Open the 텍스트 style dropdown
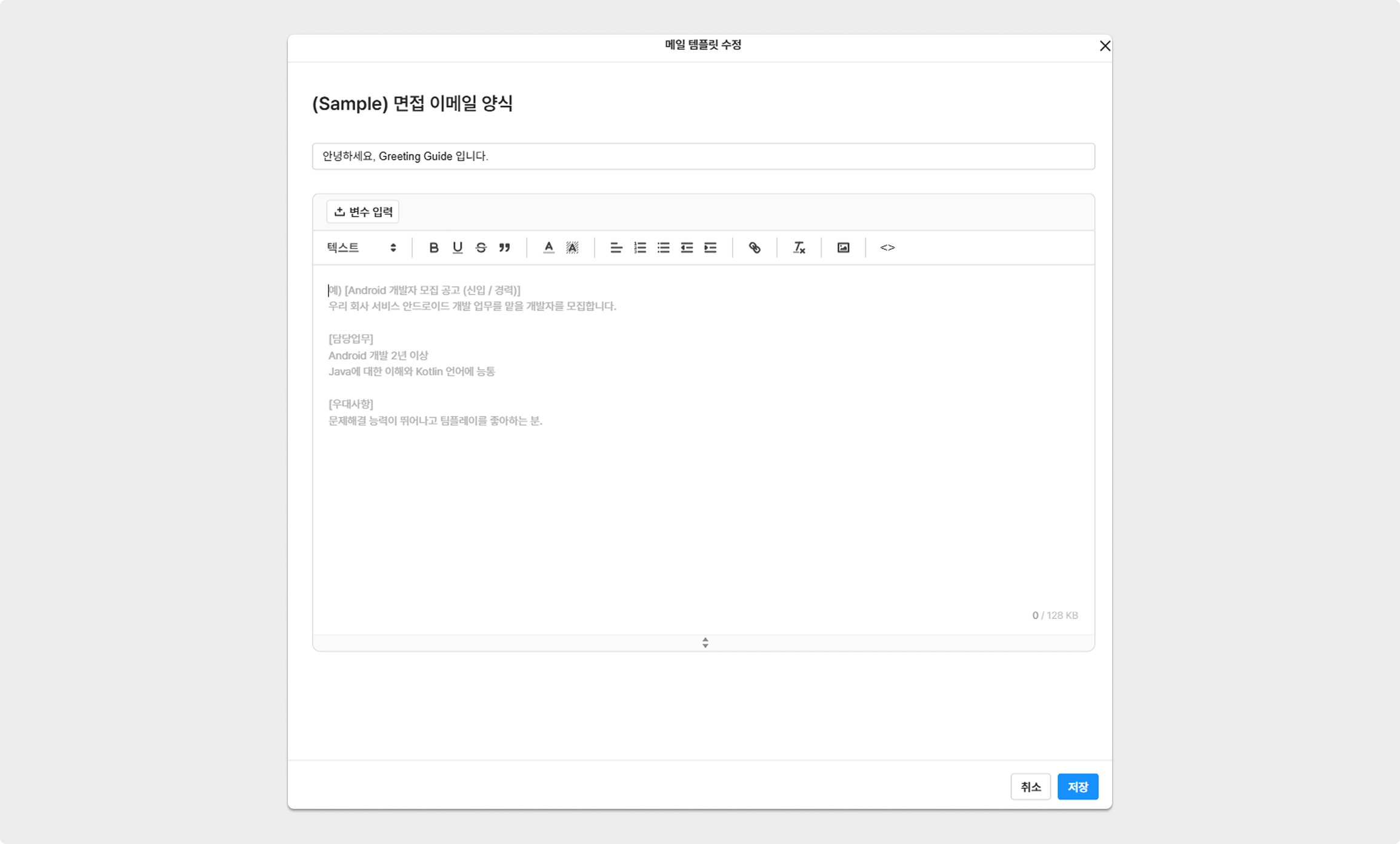Screen dimensions: 1400x844 (361, 247)
